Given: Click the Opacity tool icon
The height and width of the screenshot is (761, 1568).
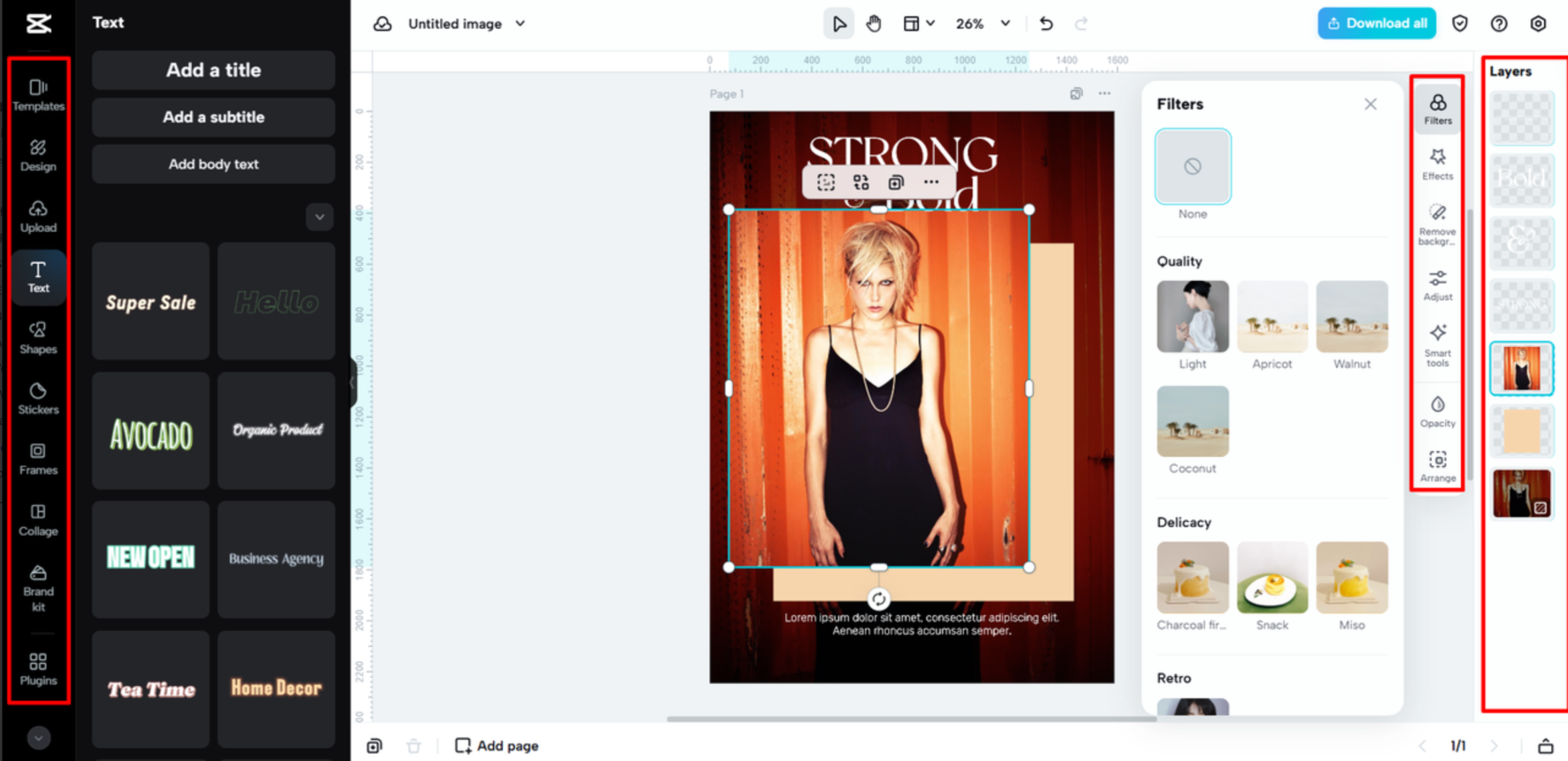Looking at the screenshot, I should pos(1437,411).
